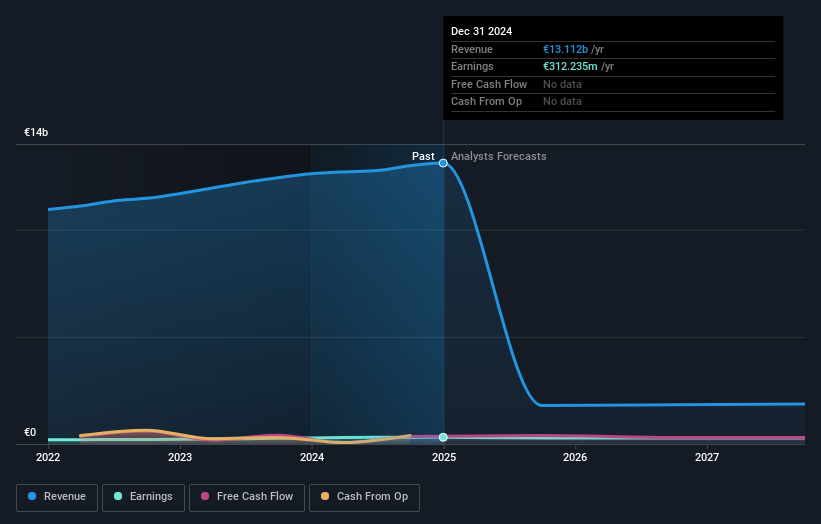Click the 2022 x-axis label

[x=48, y=457]
